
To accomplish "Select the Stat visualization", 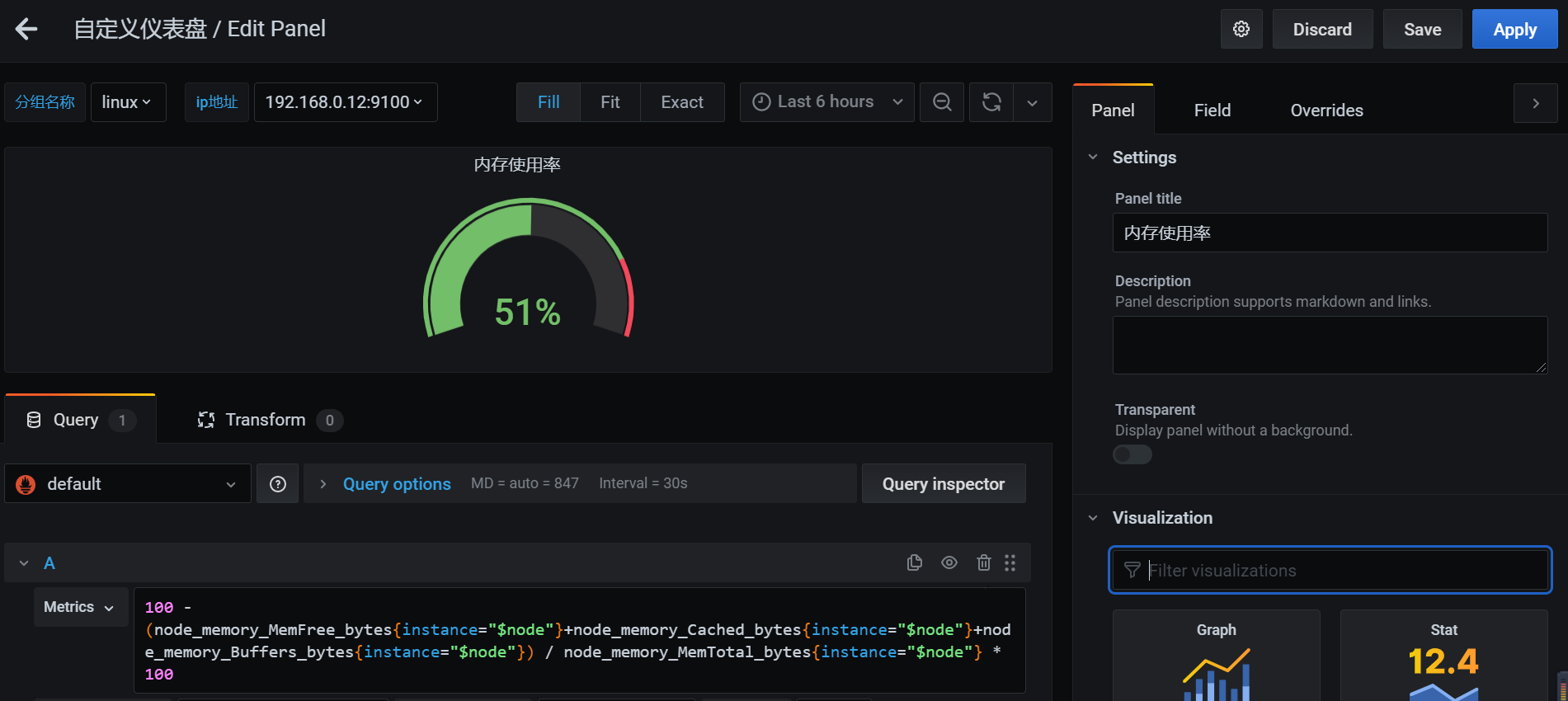I will tap(1443, 656).
